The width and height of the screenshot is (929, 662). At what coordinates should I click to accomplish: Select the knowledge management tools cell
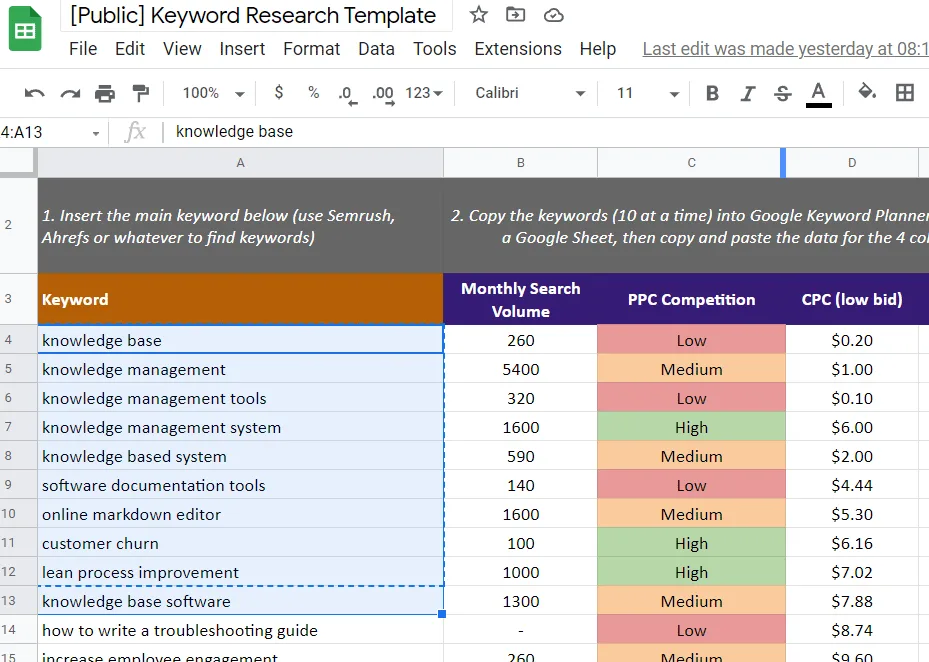point(241,398)
